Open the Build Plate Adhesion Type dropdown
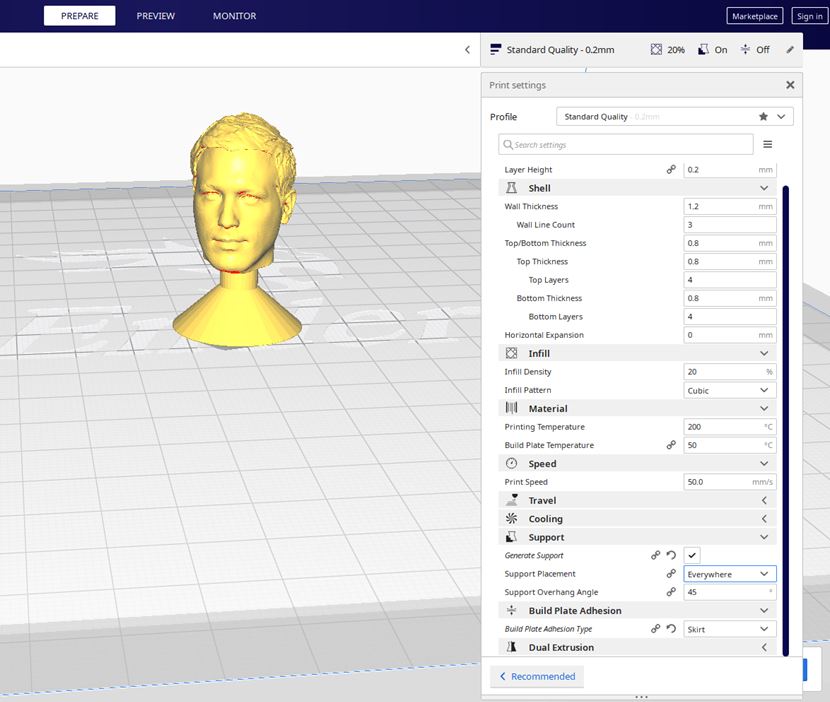 [730, 629]
